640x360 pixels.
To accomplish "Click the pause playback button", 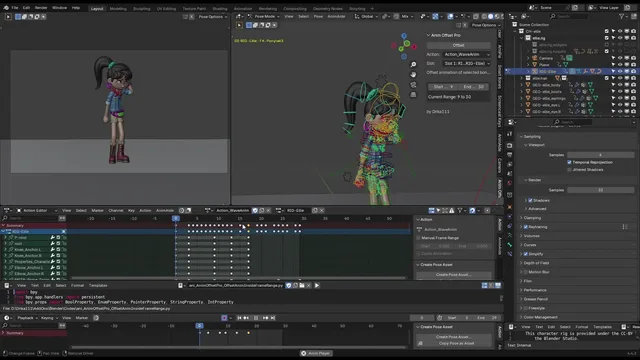I will [256, 318].
